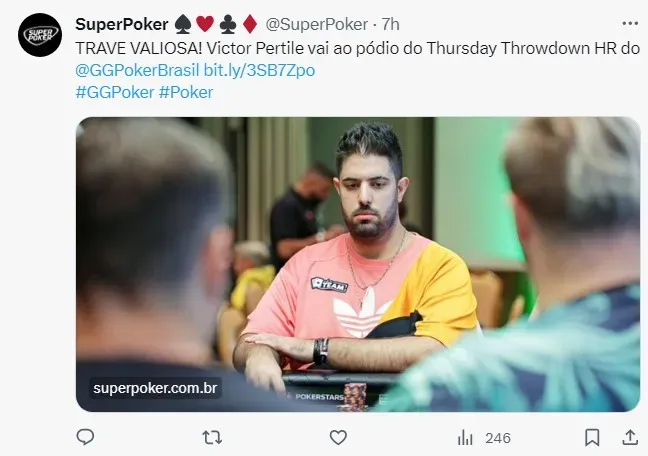The image size is (648, 456).
Task: Open the 7h timestamp link
Action: (390, 24)
